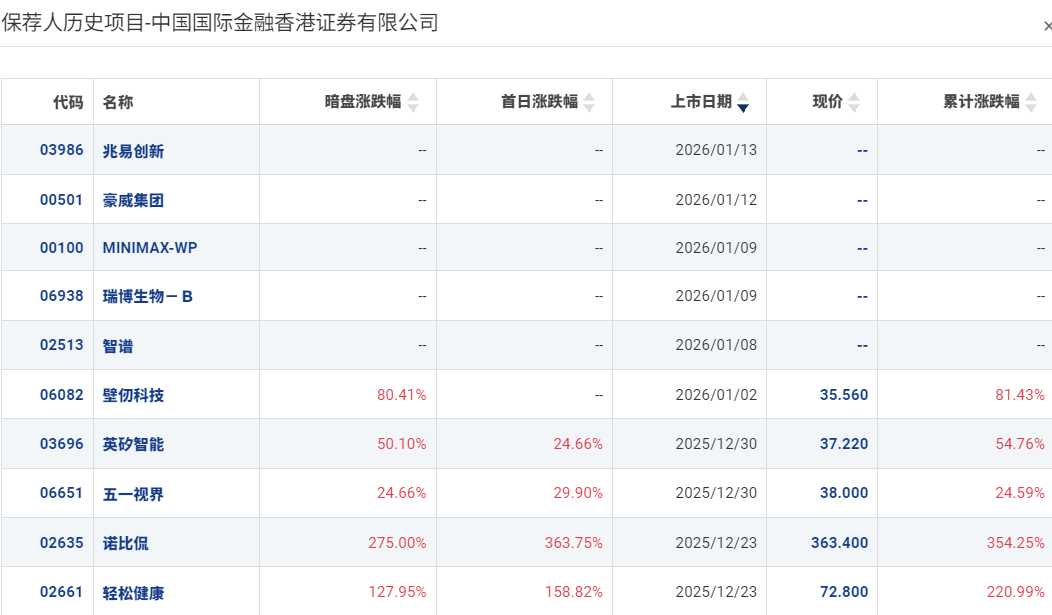Screen dimensions: 1052x615
Task: Sort by 累计涨跌幅 using its sort arrows
Action: (1031, 102)
